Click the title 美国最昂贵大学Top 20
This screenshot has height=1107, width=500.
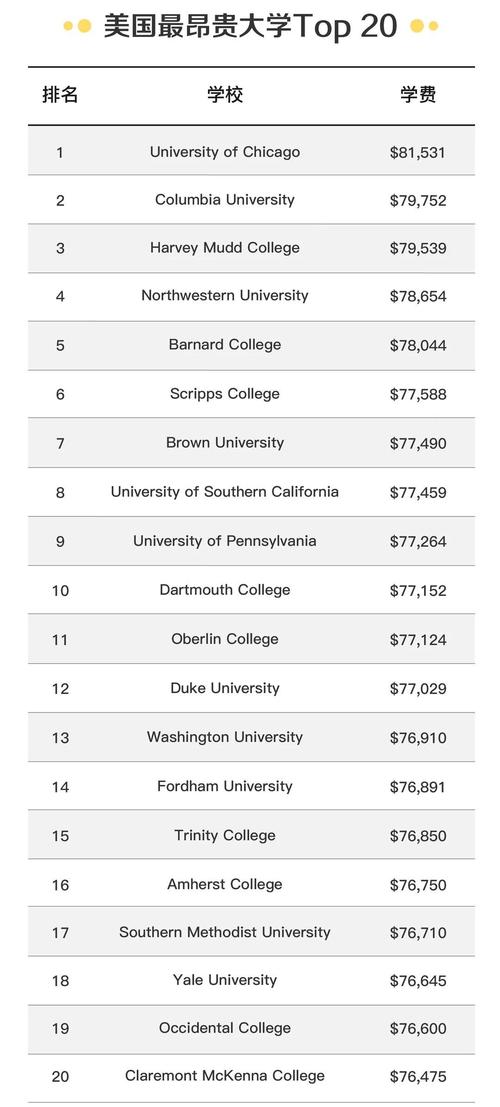point(251,26)
